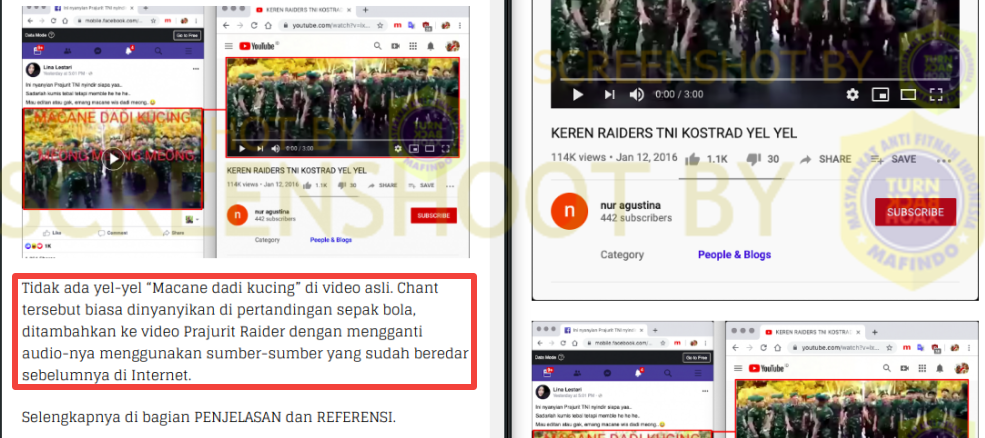Click Comment under the Facebook post
This screenshot has height=438, width=985.
[x=113, y=233]
